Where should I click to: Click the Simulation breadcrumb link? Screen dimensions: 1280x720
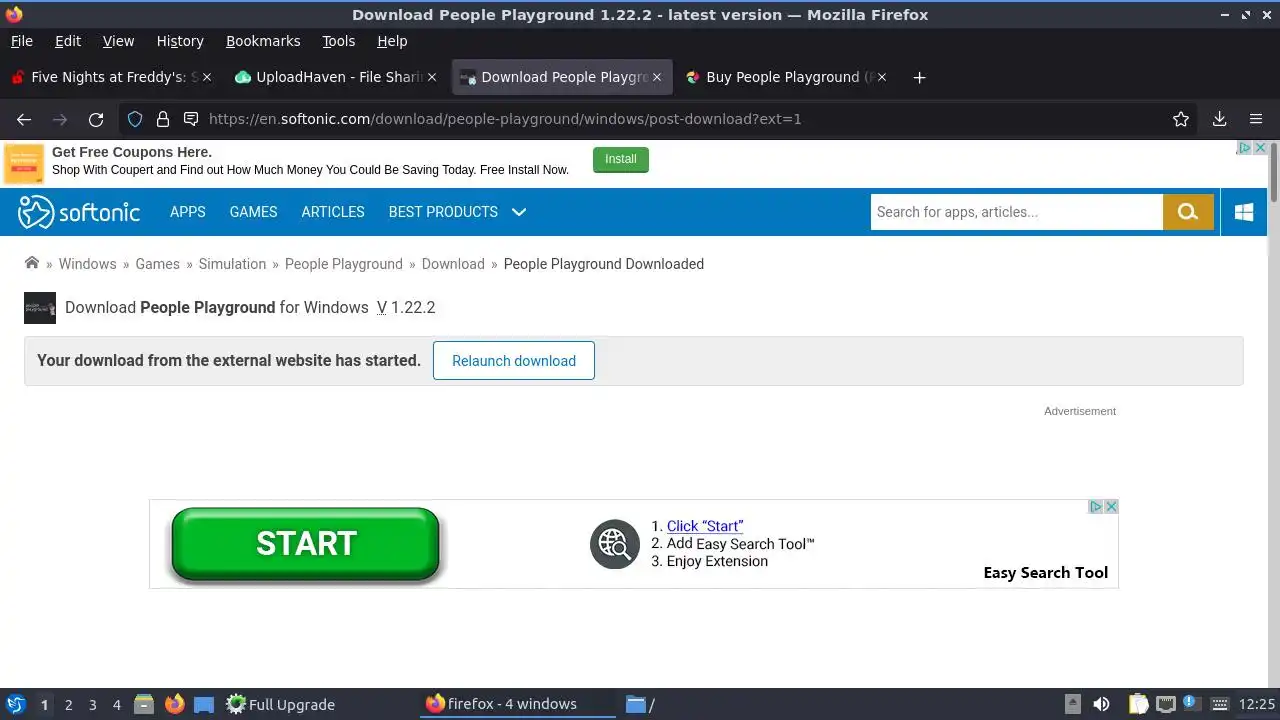pos(232,264)
